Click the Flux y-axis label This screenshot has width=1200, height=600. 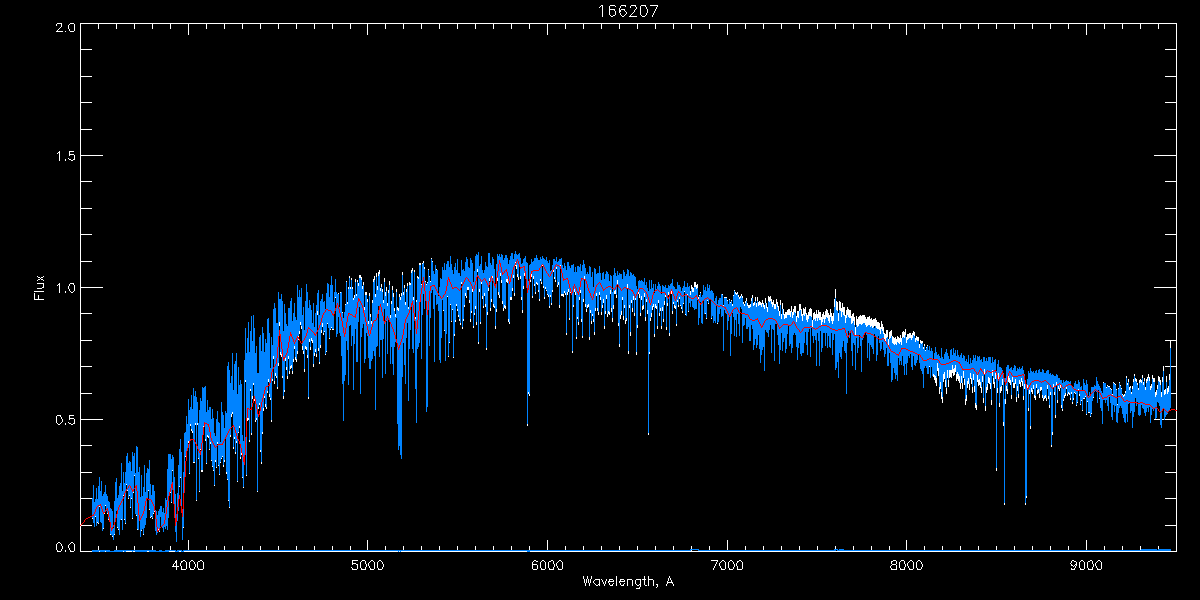(x=40, y=287)
